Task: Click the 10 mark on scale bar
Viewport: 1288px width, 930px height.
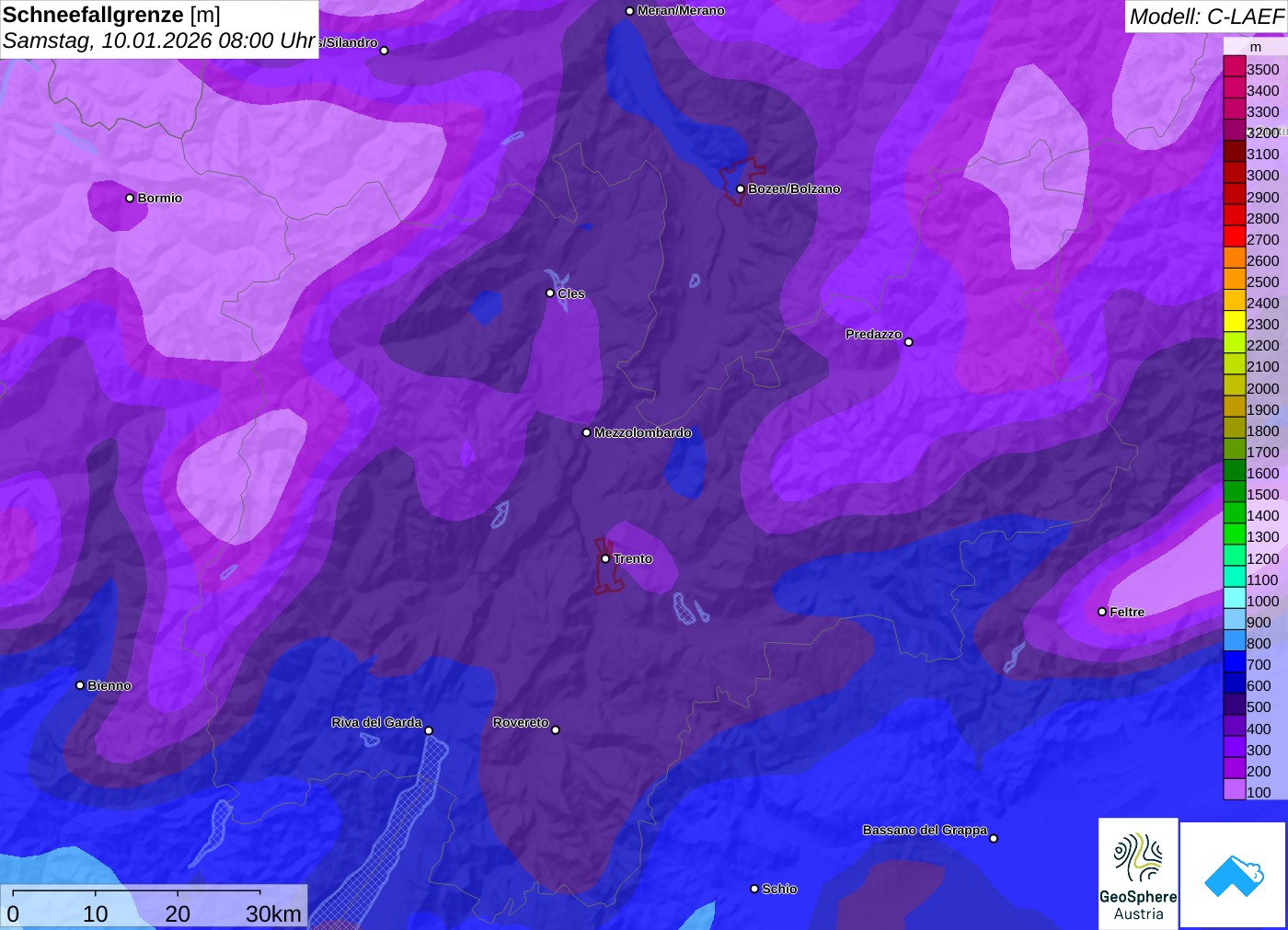Action: point(96,914)
